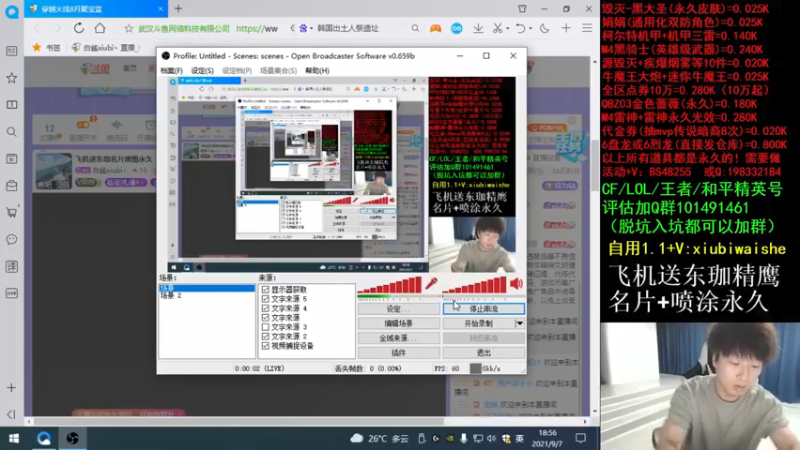Viewport: 800px width, 450px height.
Task: Open the blue round extension icon
Action: click(x=457, y=29)
